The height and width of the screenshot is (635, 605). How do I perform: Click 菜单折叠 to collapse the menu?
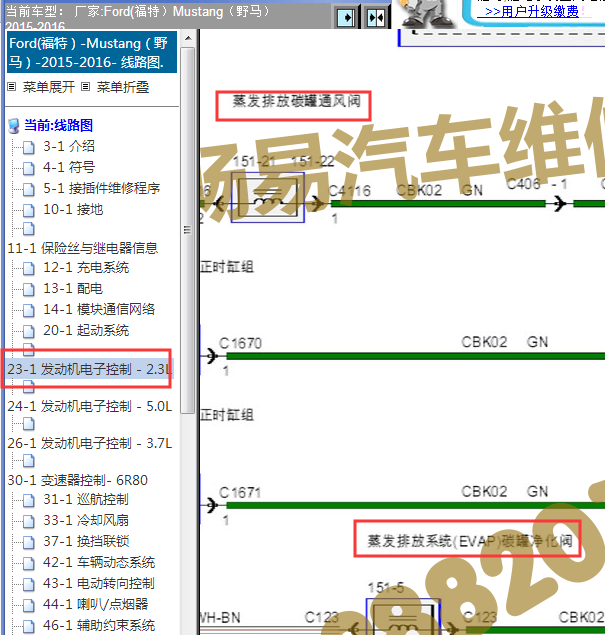pos(123,87)
